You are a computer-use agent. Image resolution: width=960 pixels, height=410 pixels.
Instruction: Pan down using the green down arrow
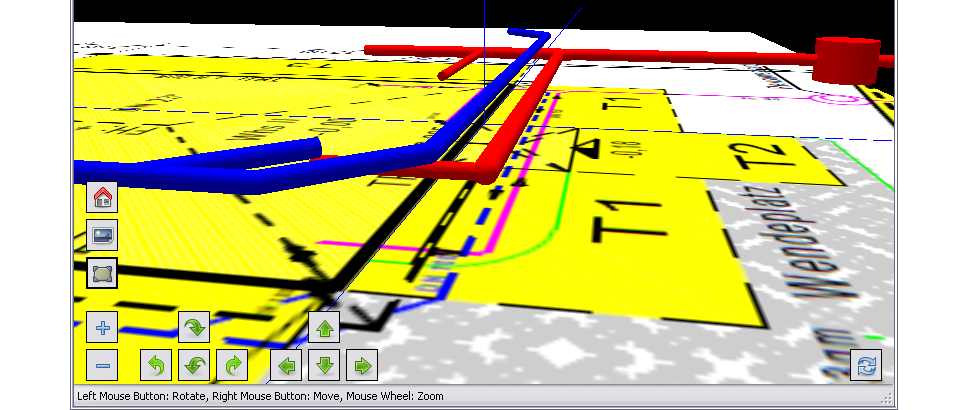coord(324,365)
